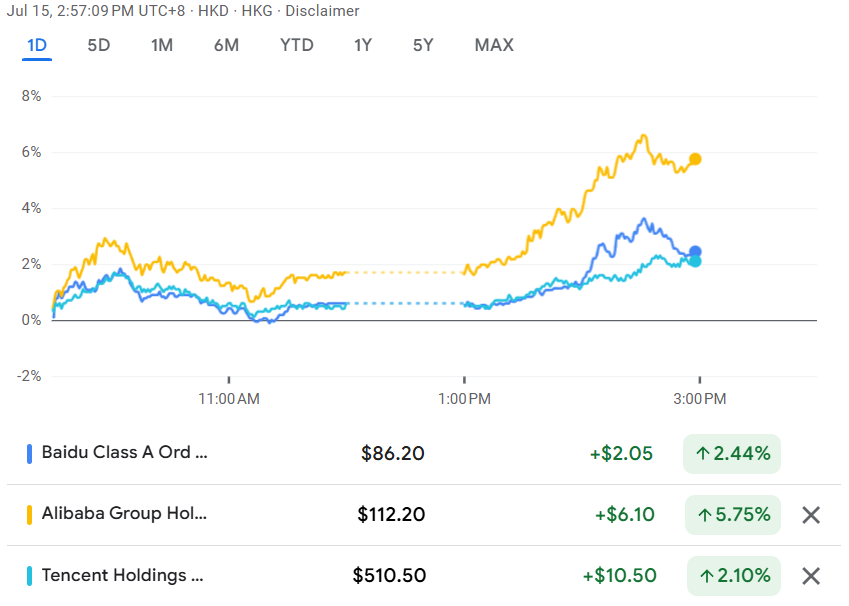Click the 3:00 PM axis label
Viewport: 849px width, 606px height.
[x=700, y=399]
